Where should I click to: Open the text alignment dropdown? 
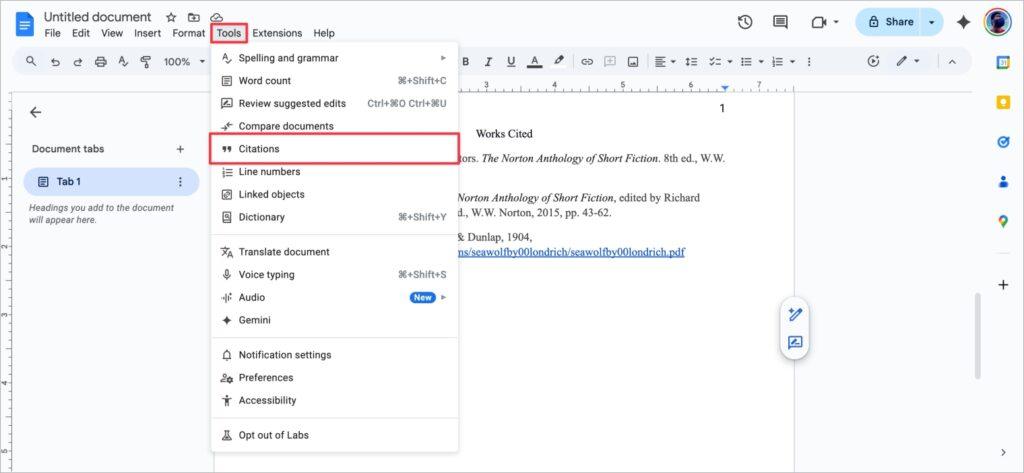click(665, 61)
